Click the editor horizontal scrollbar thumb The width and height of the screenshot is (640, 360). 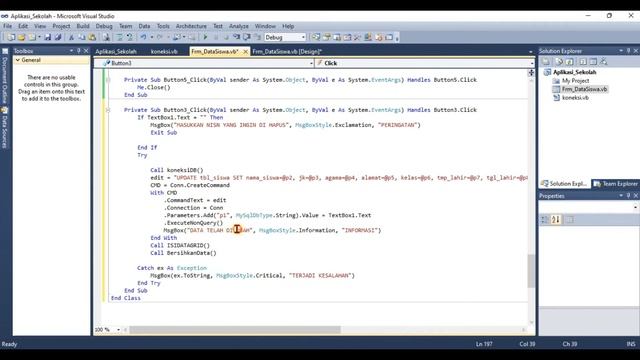pyautogui.click(x=235, y=329)
